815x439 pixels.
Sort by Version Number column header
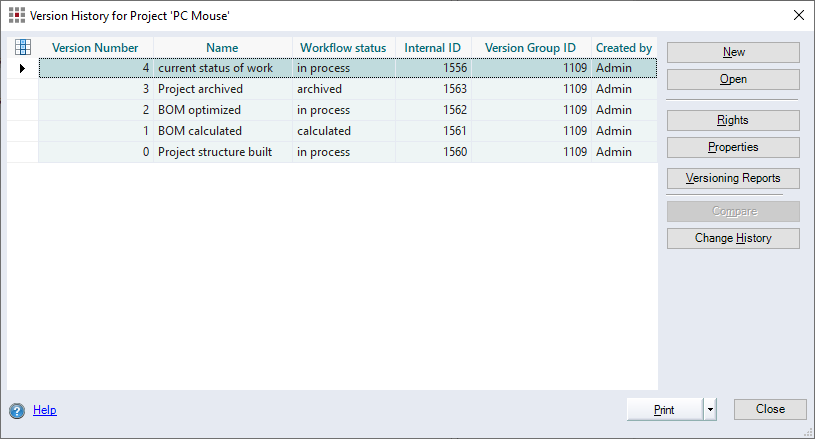(x=95, y=48)
